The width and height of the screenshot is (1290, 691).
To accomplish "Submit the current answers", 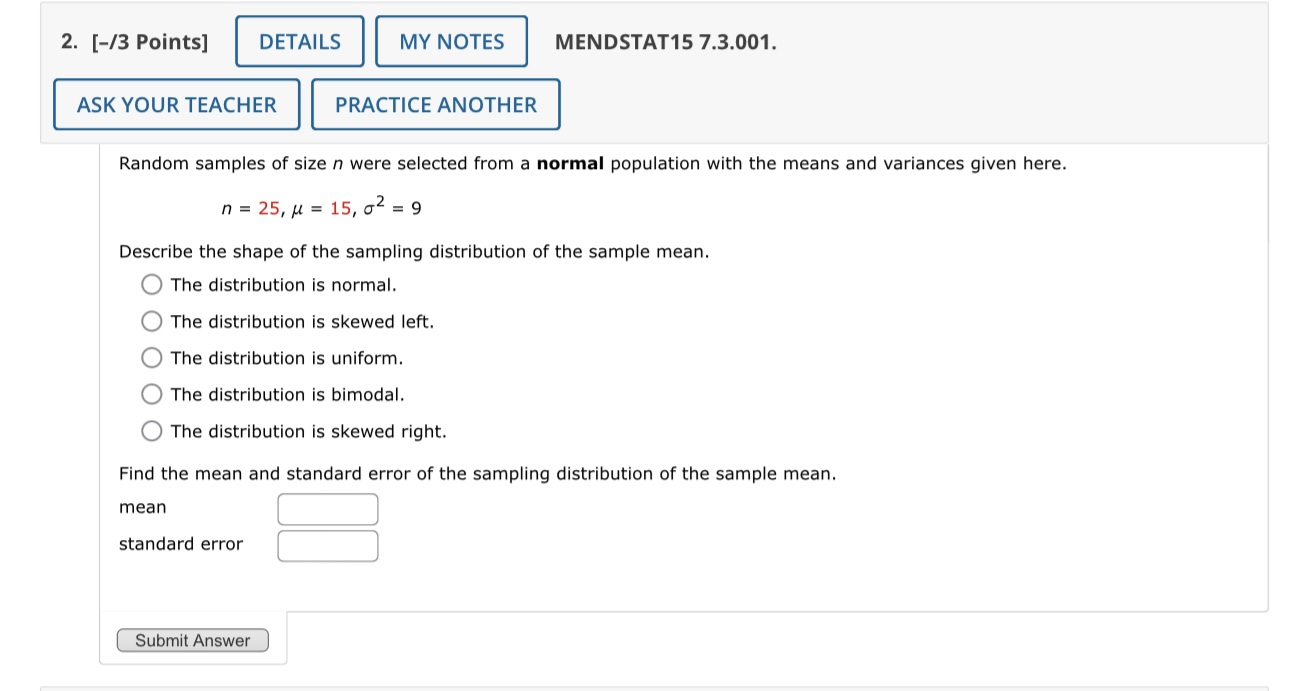I will click(x=192, y=640).
